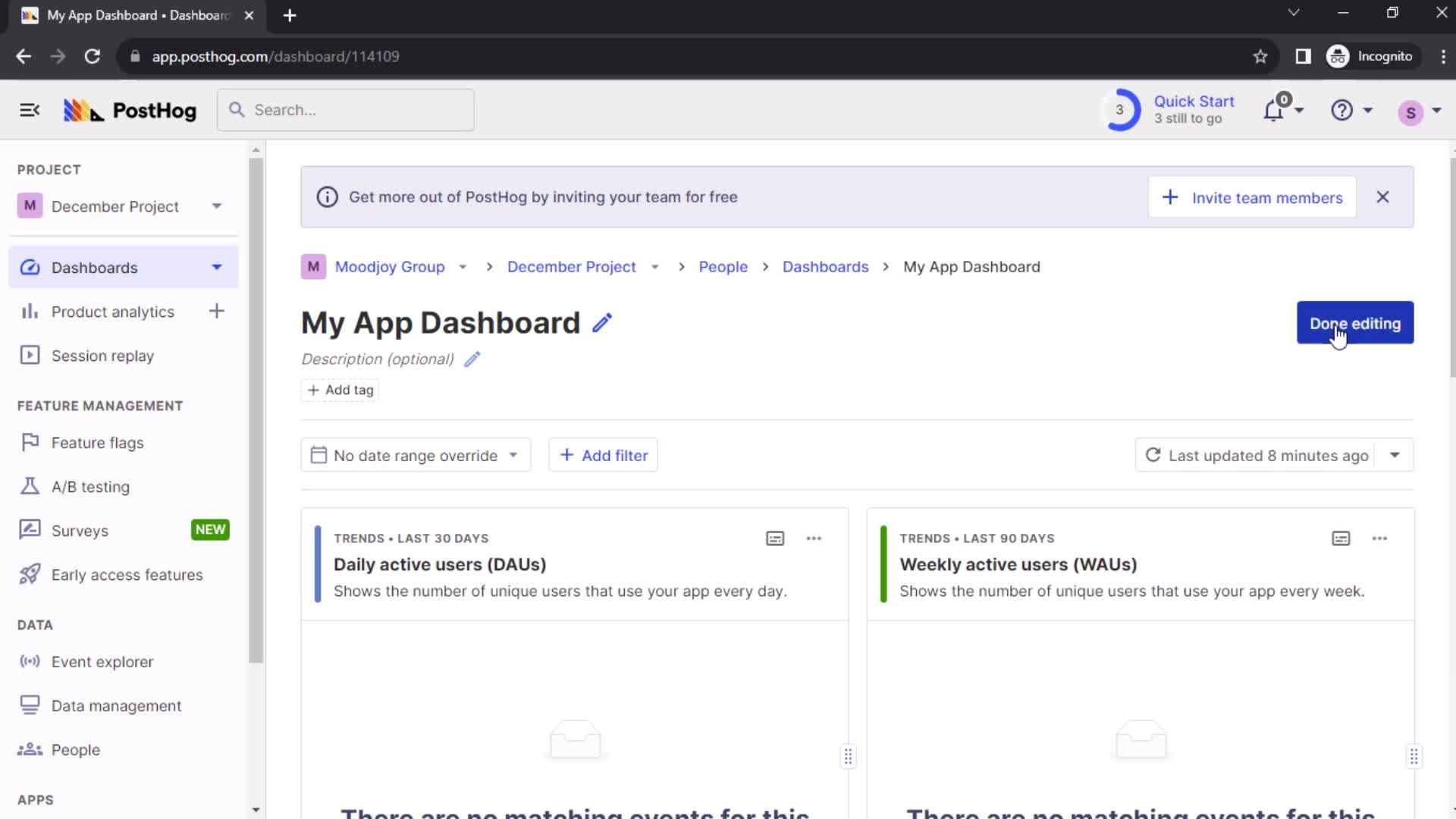The width and height of the screenshot is (1456, 819).
Task: Select the Product analytics icon
Action: pyautogui.click(x=29, y=311)
